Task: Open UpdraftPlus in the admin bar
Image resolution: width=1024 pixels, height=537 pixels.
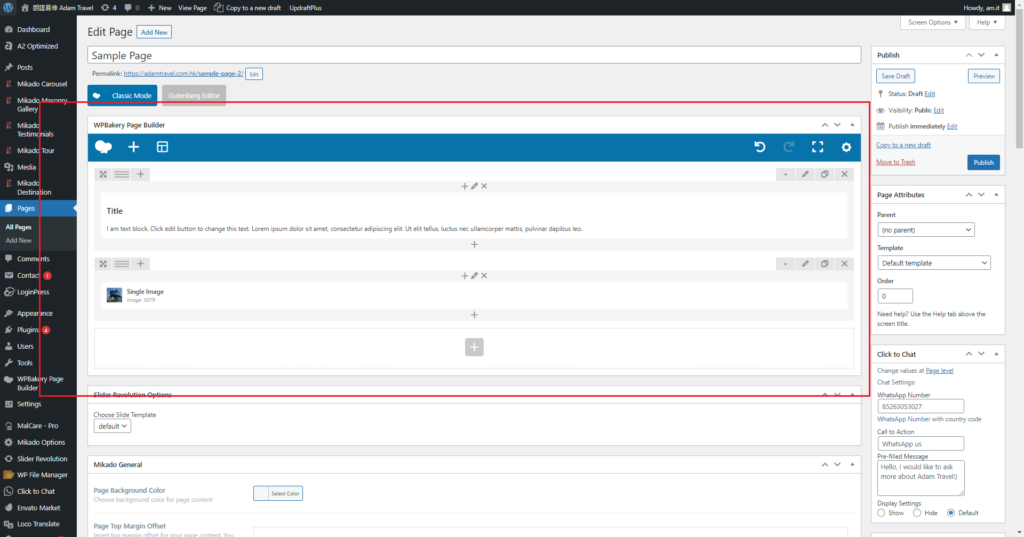Action: 305,8
